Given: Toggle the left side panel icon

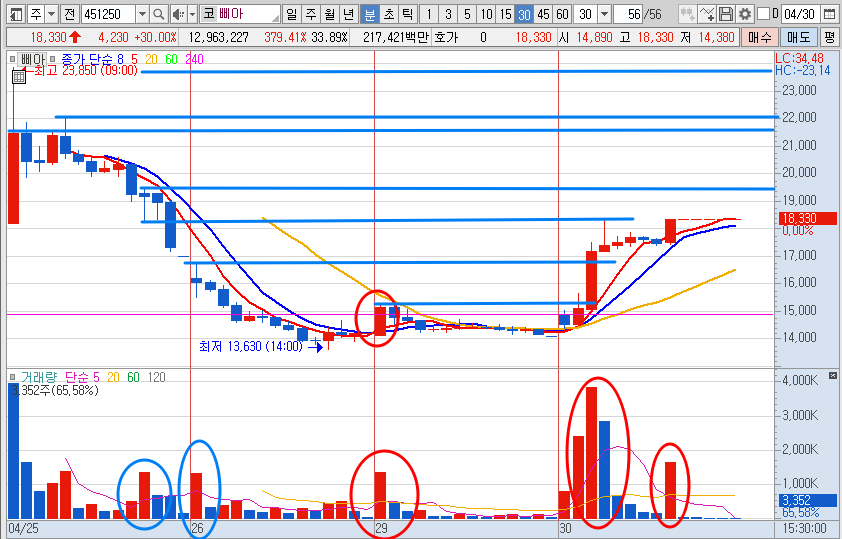Looking at the screenshot, I should pos(17,14).
